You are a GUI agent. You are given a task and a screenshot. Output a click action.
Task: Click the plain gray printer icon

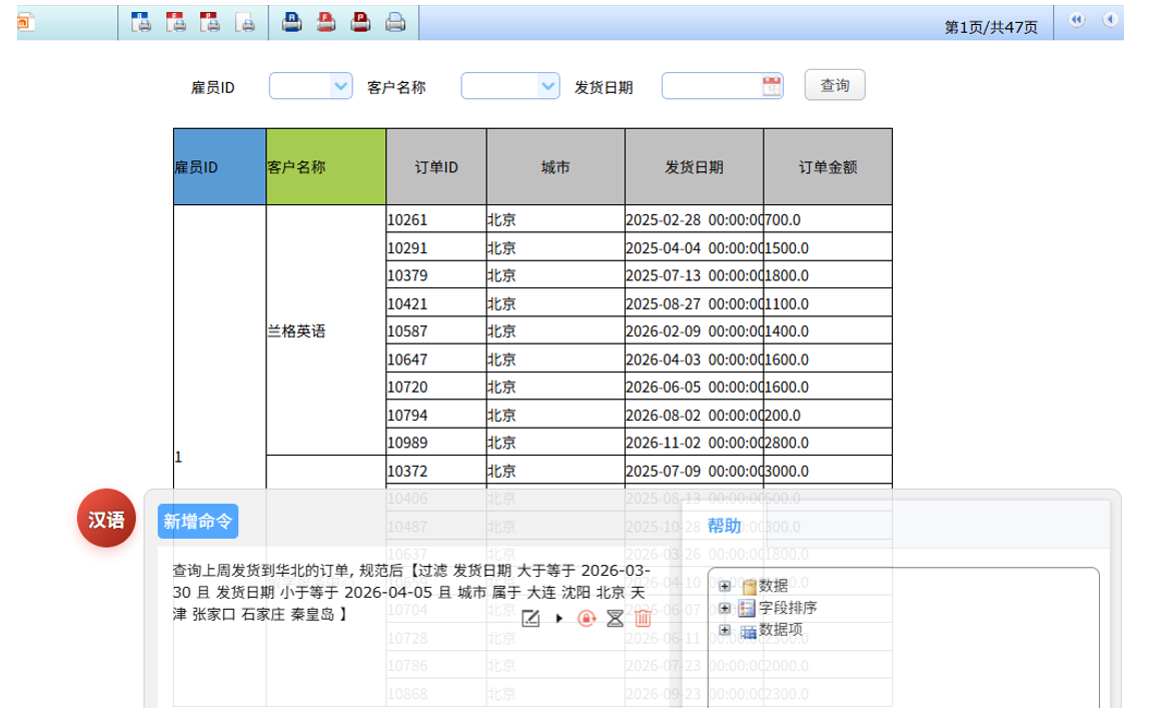[x=395, y=23]
